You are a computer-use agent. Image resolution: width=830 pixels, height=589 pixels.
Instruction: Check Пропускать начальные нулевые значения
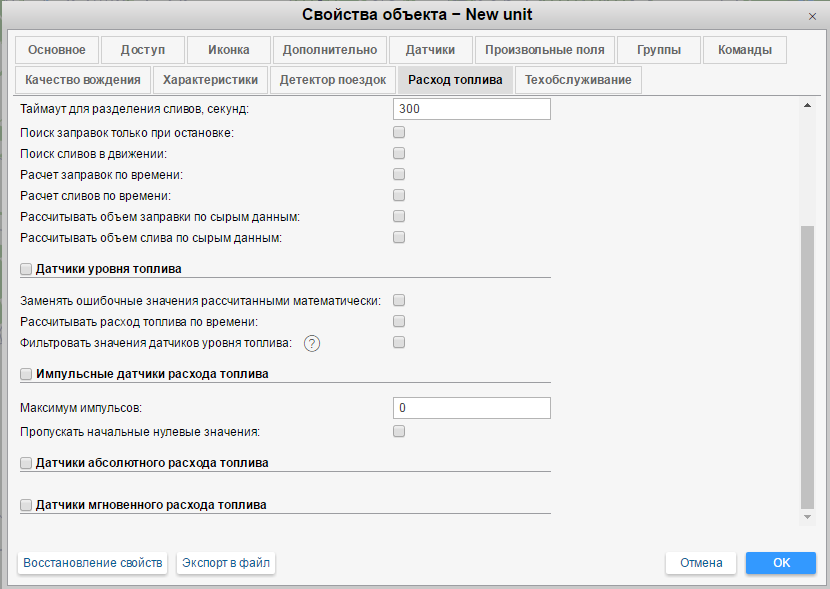pos(399,432)
